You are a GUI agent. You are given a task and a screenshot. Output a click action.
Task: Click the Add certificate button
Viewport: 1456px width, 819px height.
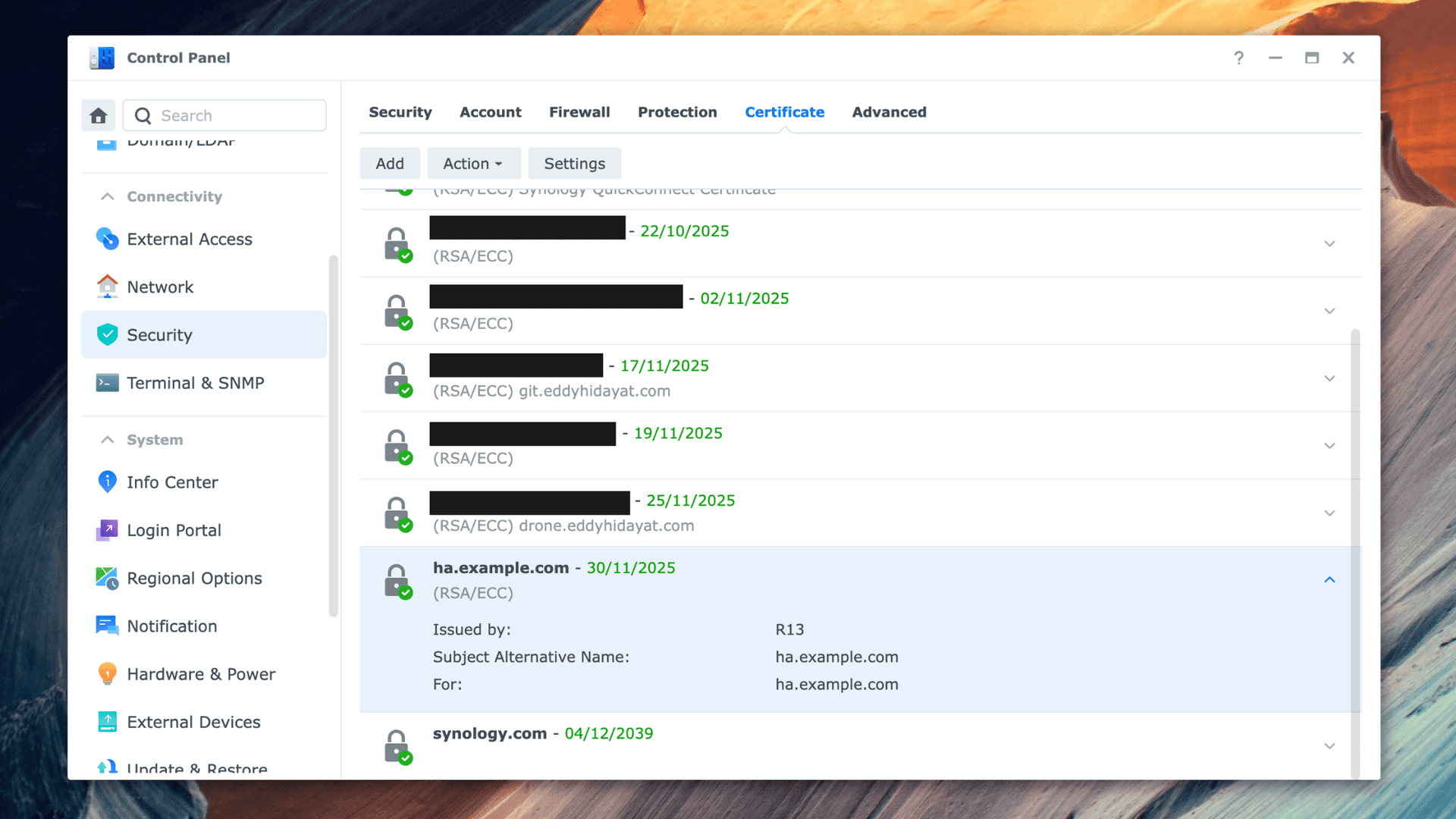390,164
